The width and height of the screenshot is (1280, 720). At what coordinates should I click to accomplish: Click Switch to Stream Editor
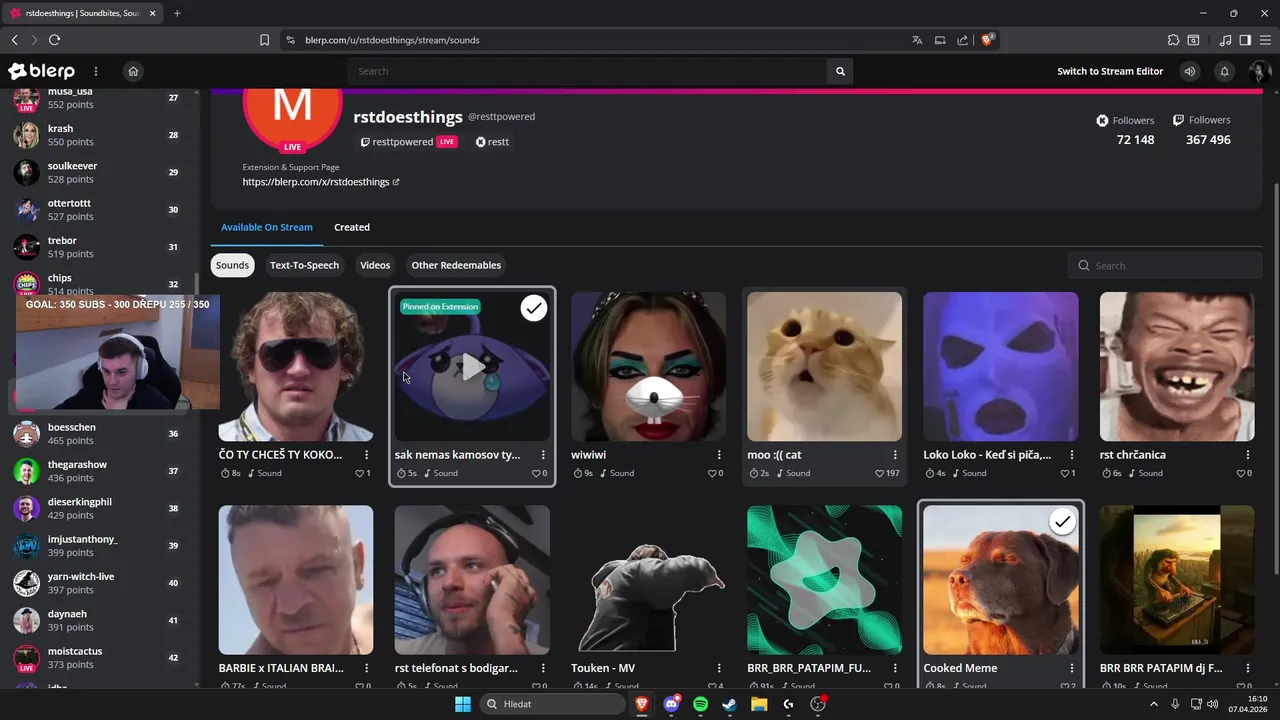tap(1110, 71)
